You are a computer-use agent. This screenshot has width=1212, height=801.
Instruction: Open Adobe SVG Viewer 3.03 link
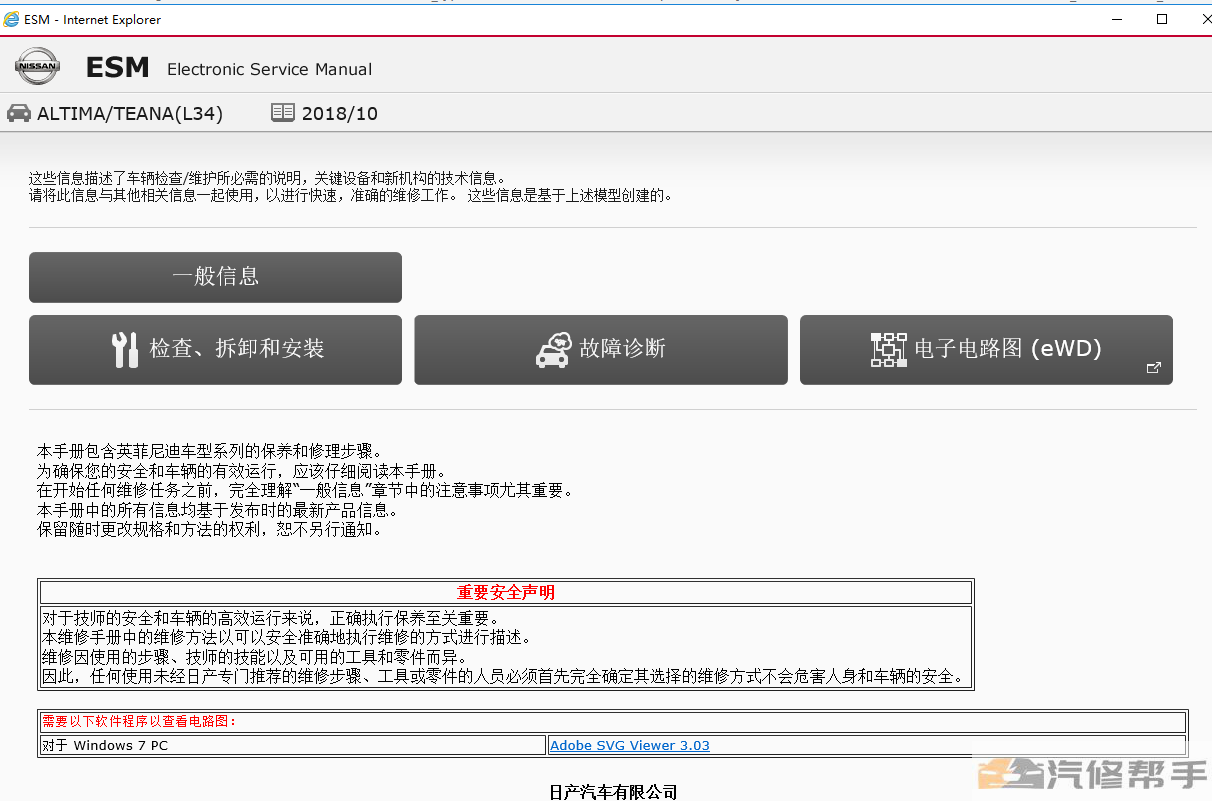[630, 745]
